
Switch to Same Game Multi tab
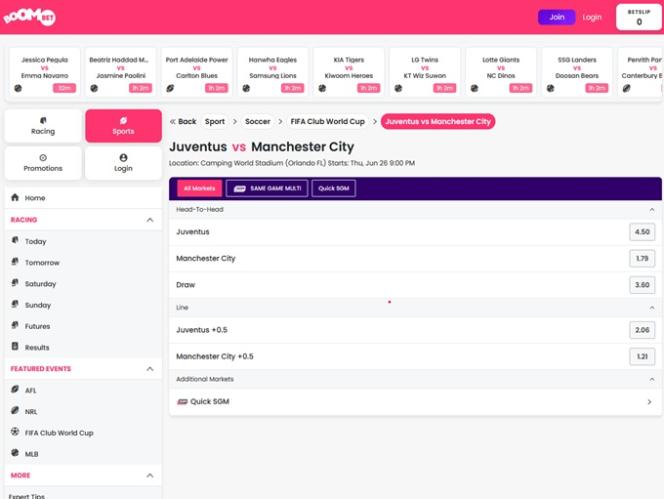point(267,188)
